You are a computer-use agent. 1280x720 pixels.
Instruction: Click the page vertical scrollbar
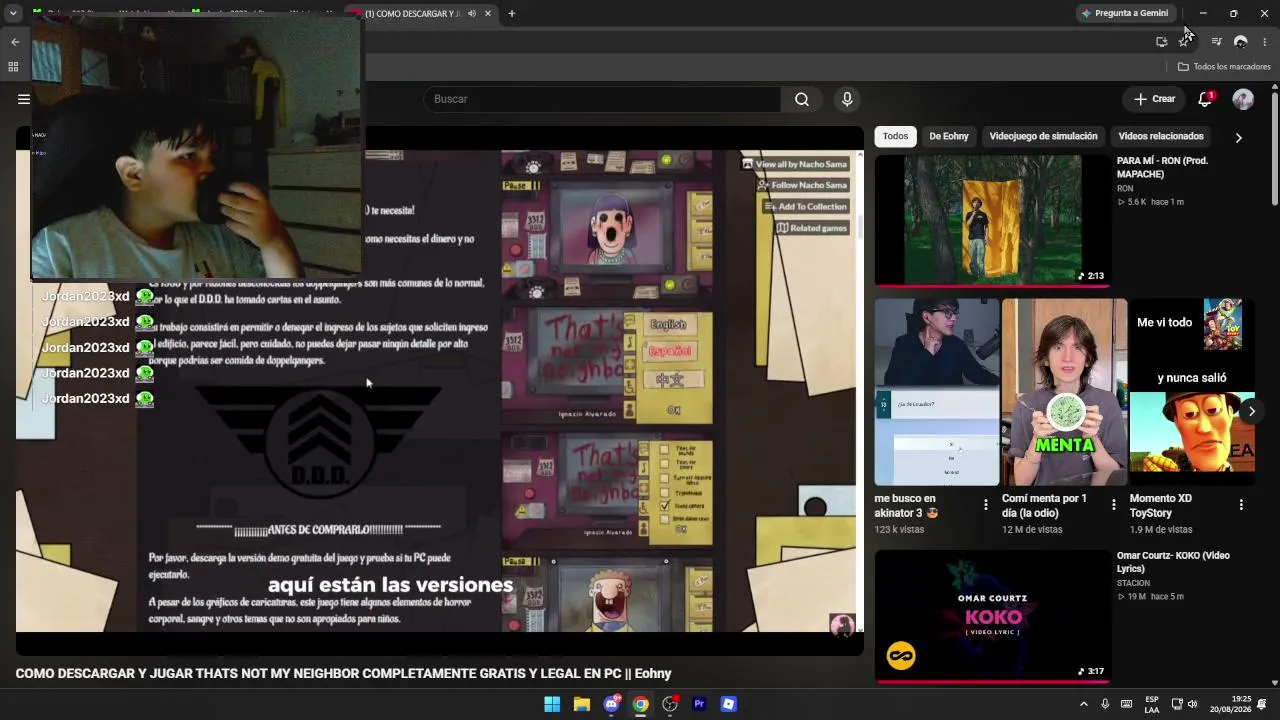pyautogui.click(x=1275, y=150)
